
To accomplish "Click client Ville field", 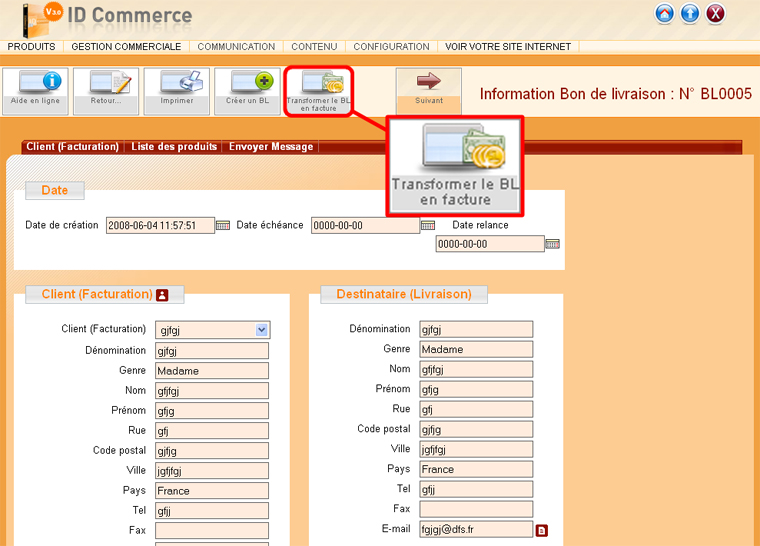I will pyautogui.click(x=212, y=470).
